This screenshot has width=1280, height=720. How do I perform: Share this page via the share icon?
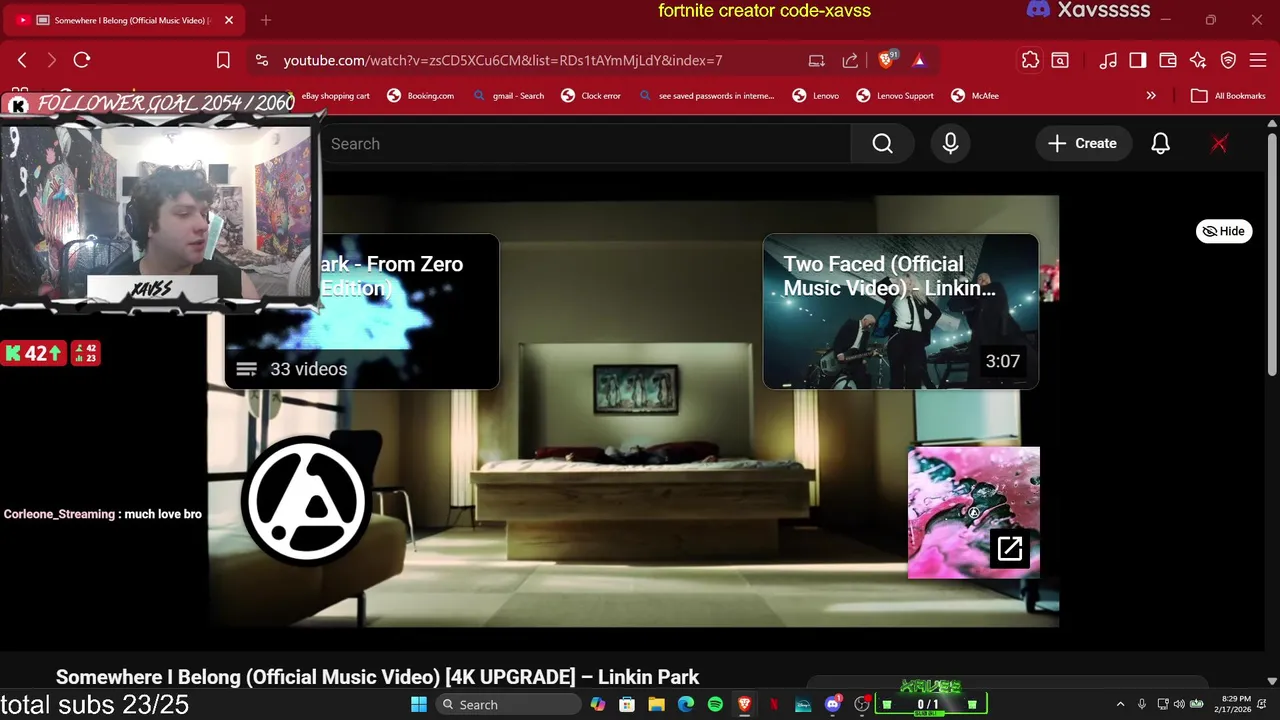point(850,60)
